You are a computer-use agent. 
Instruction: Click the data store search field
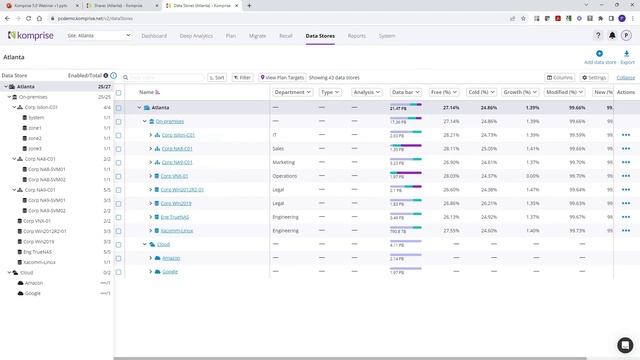[x=163, y=78]
